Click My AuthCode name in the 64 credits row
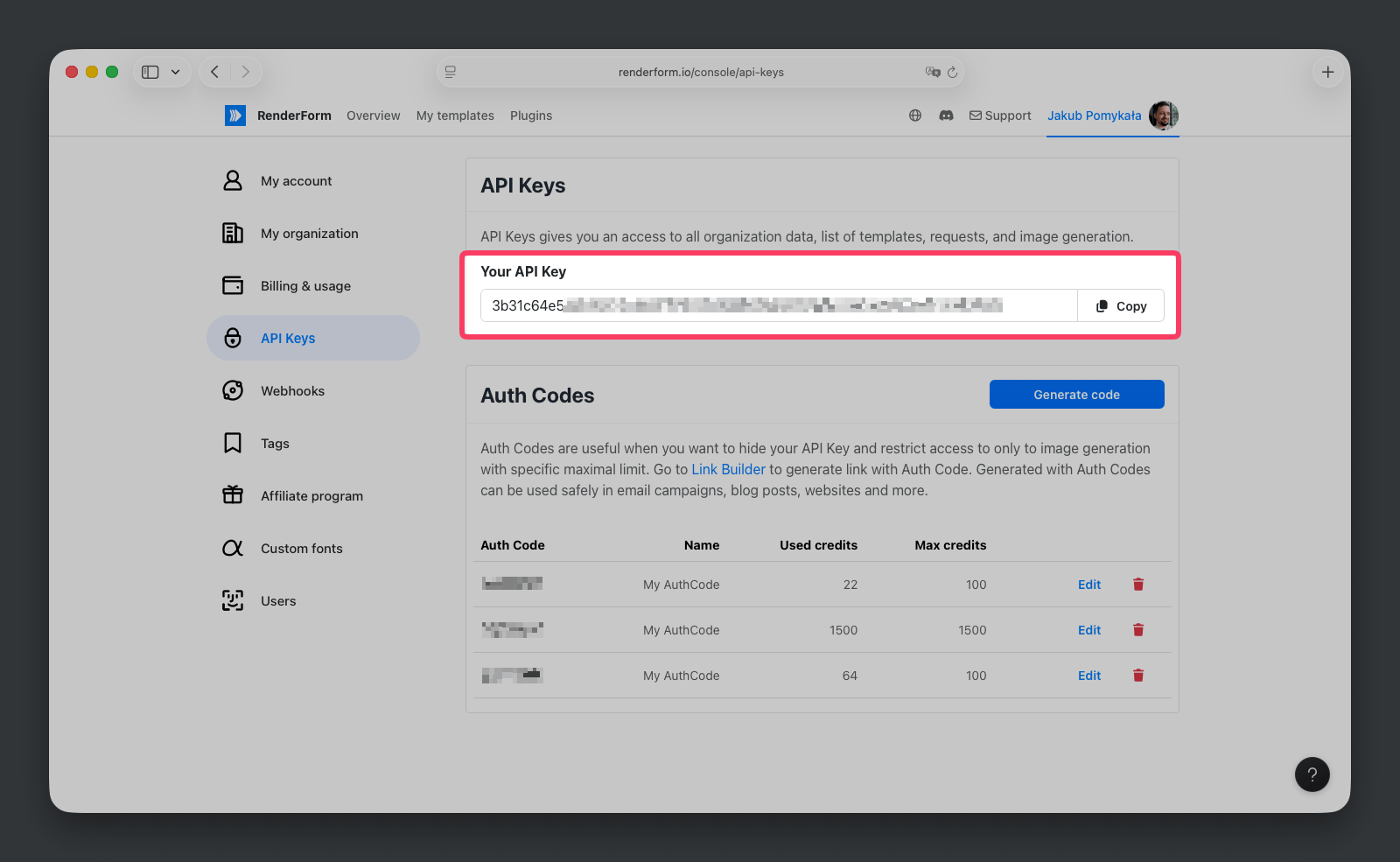Image resolution: width=1400 pixels, height=862 pixels. tap(682, 676)
